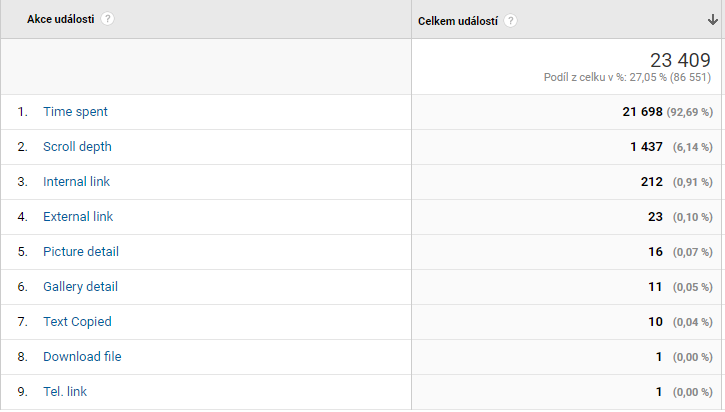Open the Text Copied event action
This screenshot has height=412, width=725.
[77, 322]
